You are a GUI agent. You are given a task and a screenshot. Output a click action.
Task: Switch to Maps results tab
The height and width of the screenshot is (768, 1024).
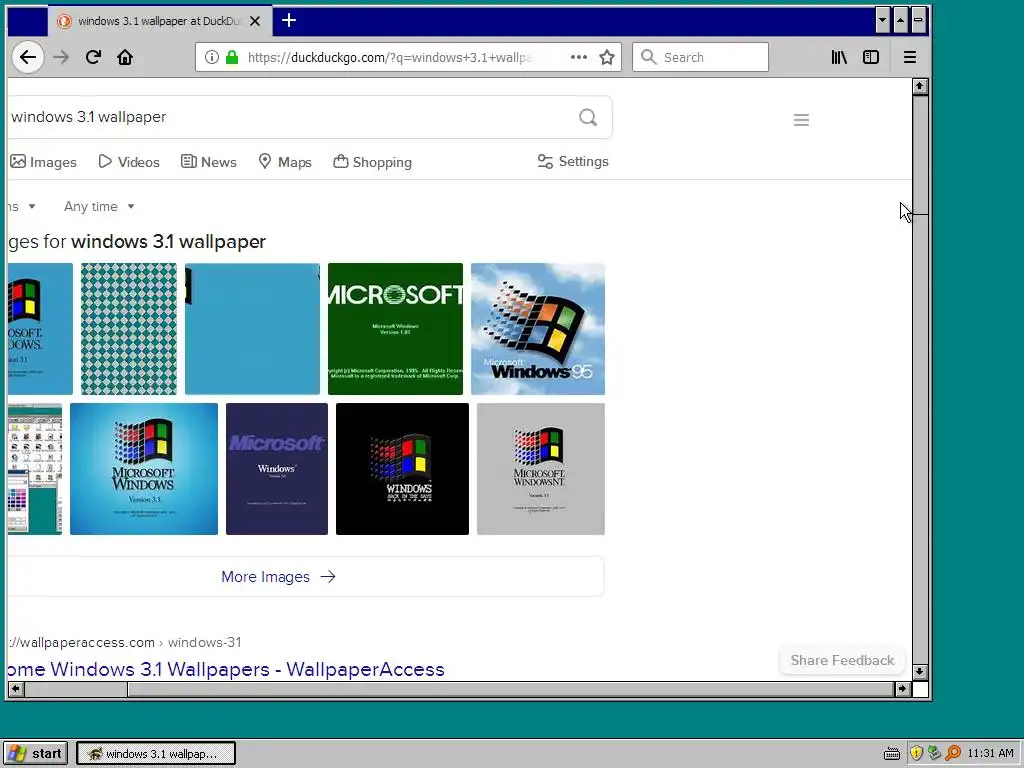285,162
